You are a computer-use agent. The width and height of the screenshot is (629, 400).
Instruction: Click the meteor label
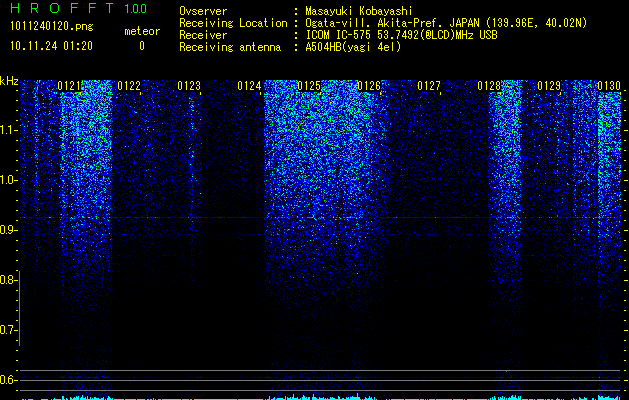(142, 31)
